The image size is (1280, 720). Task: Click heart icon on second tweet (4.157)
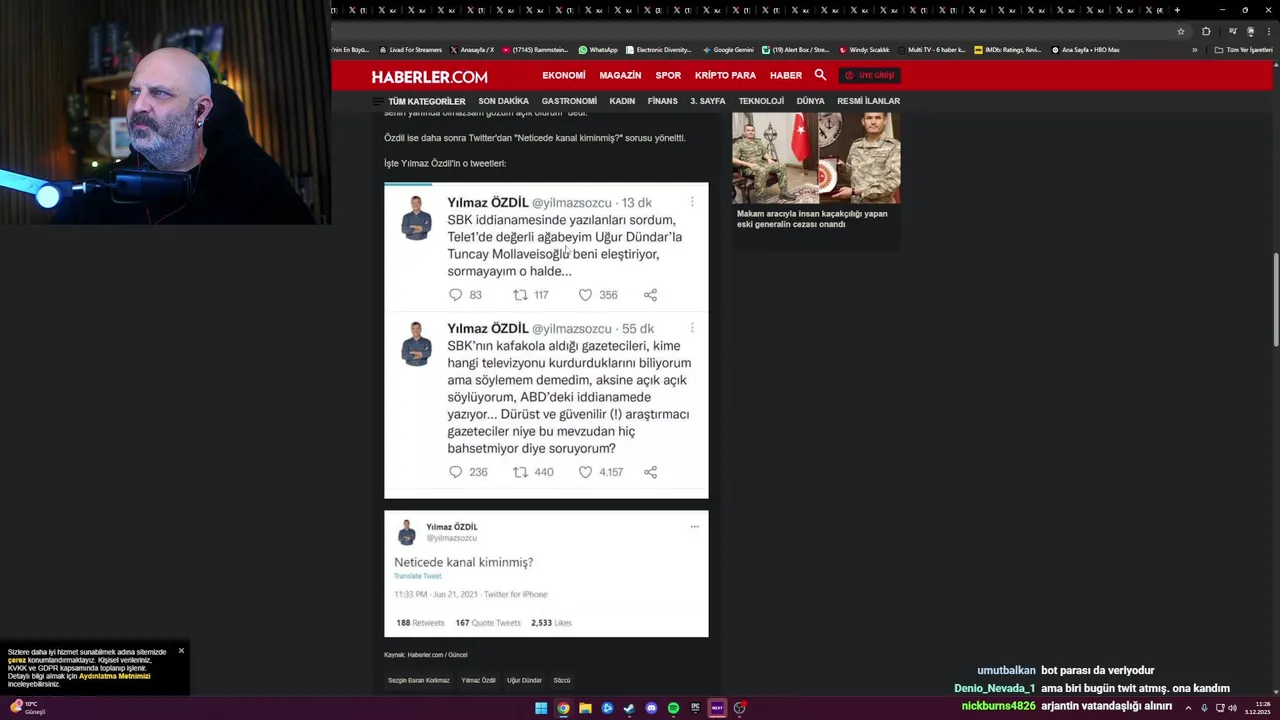(x=585, y=472)
